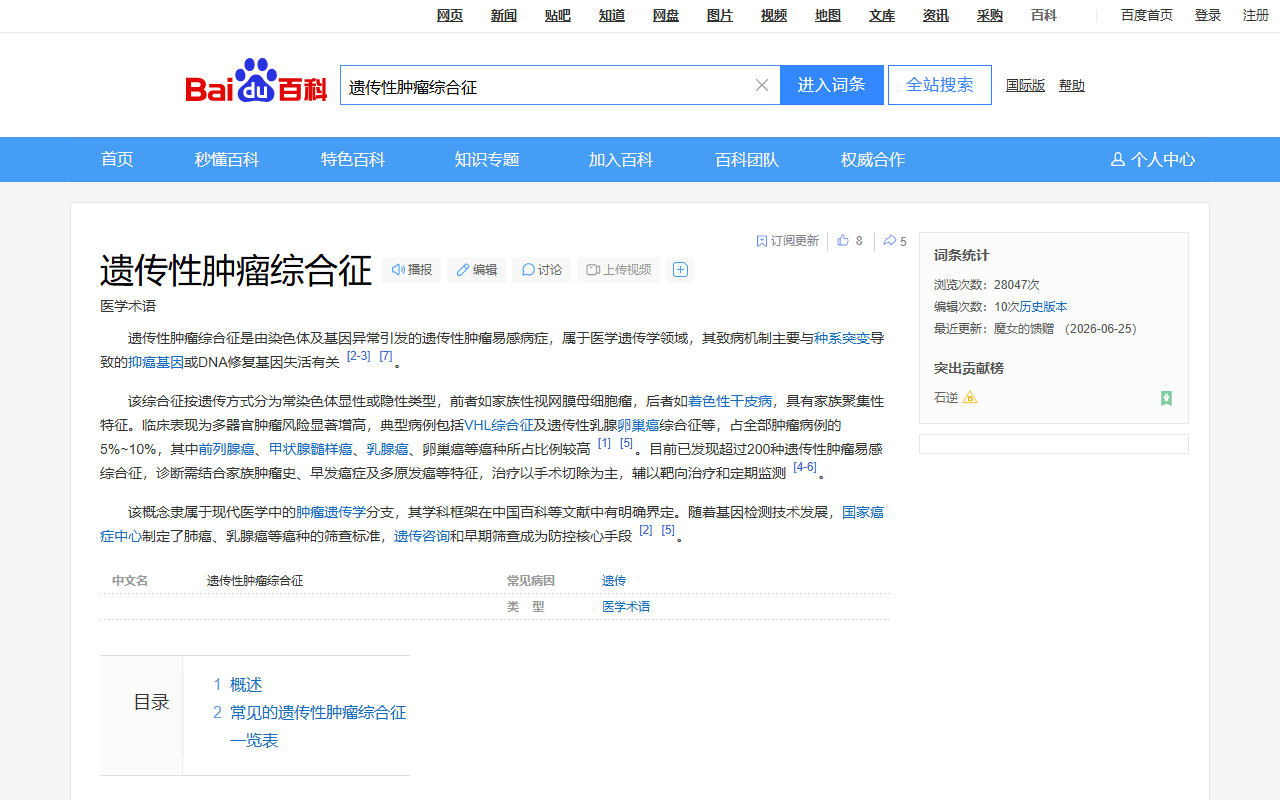The height and width of the screenshot is (800, 1280).
Task: Open 贴吧 in the top bar
Action: click(x=558, y=15)
